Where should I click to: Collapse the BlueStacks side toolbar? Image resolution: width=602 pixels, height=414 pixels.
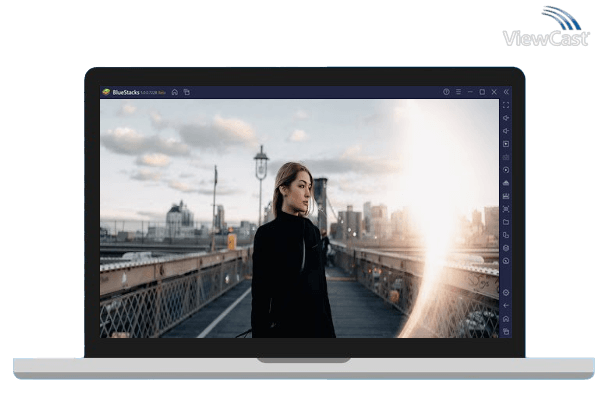click(x=506, y=92)
